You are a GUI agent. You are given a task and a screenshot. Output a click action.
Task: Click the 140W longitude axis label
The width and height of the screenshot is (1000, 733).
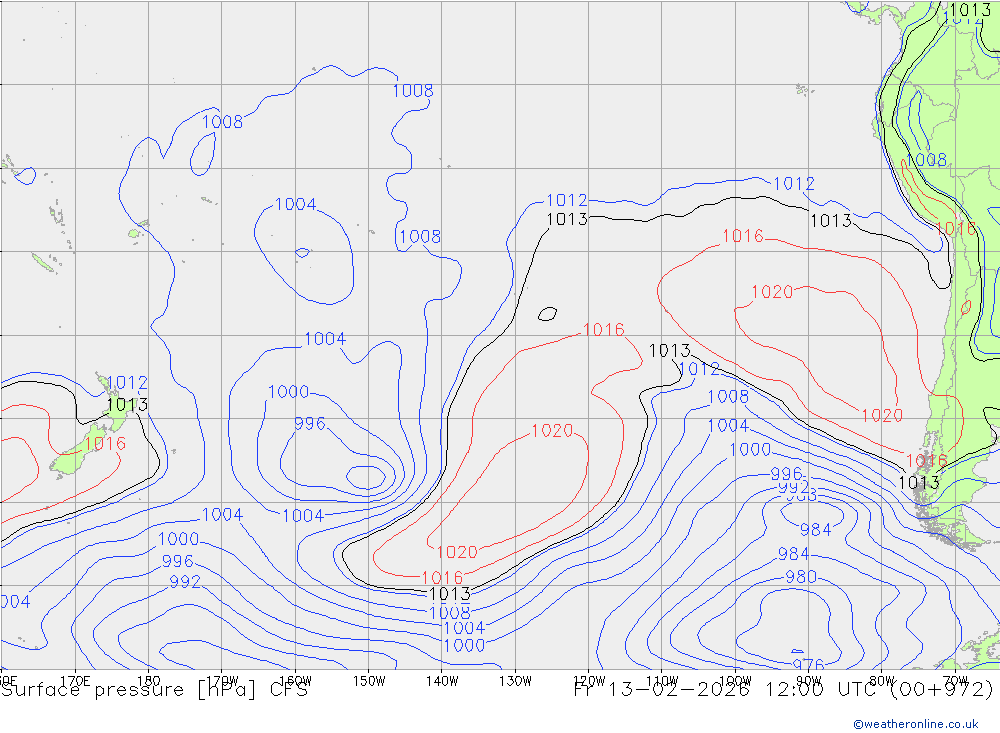click(x=442, y=681)
